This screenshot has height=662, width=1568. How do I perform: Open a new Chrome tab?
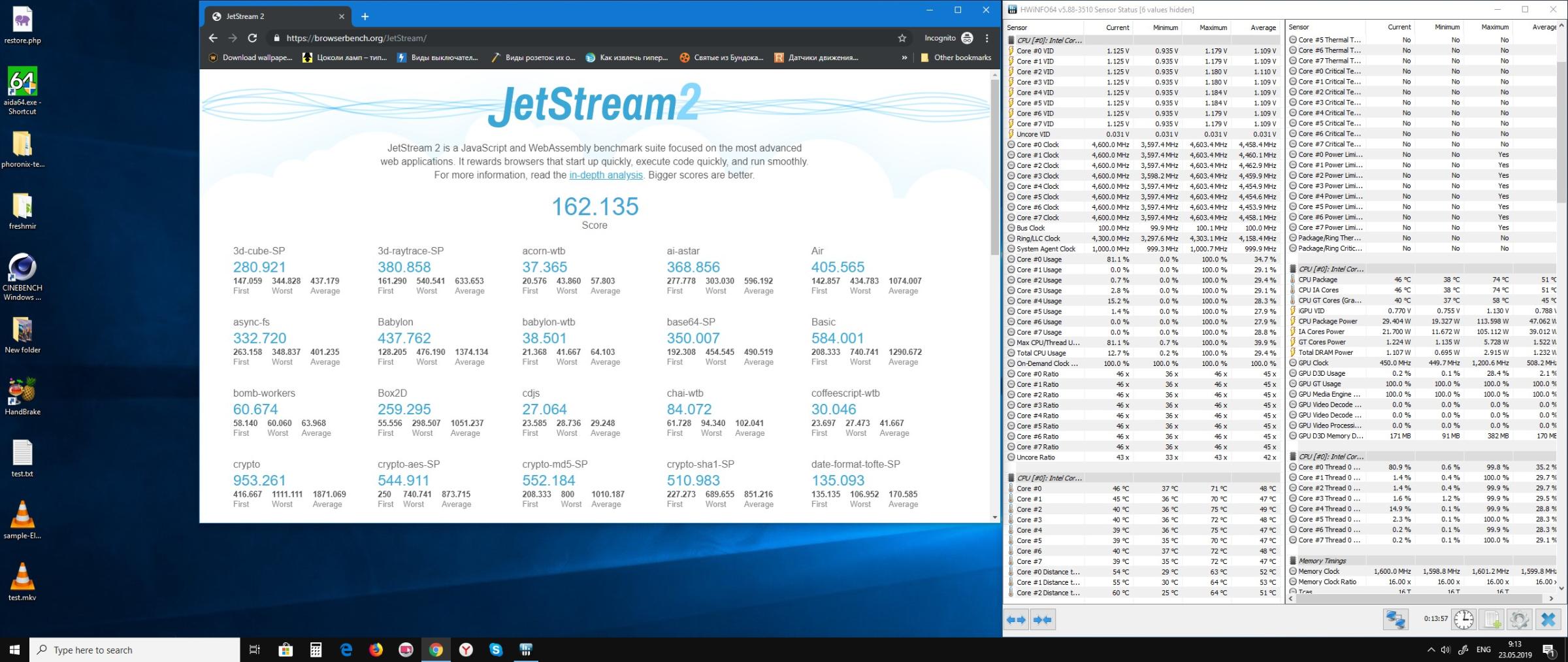tap(365, 16)
